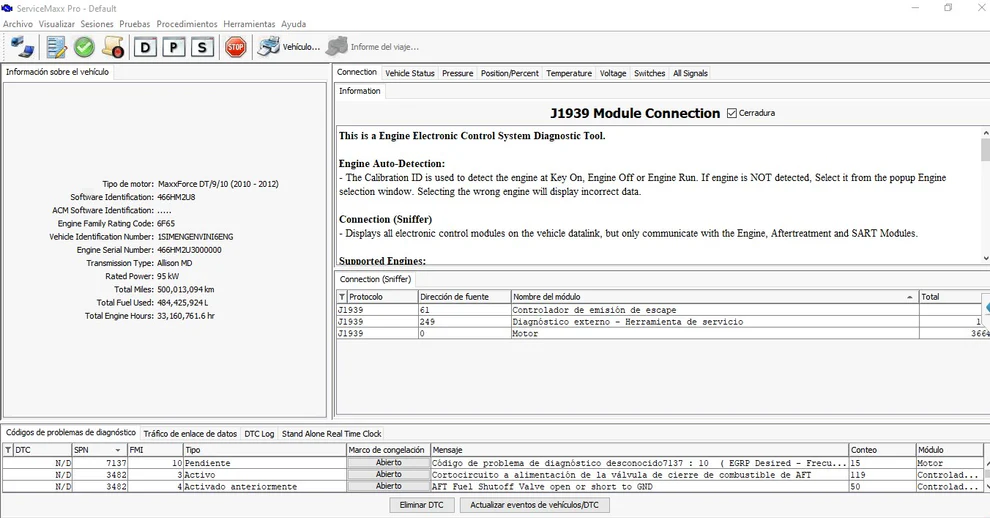The image size is (990, 518).
Task: Click Actualizar eventos de vehículos/DTC button
Action: coord(534,505)
